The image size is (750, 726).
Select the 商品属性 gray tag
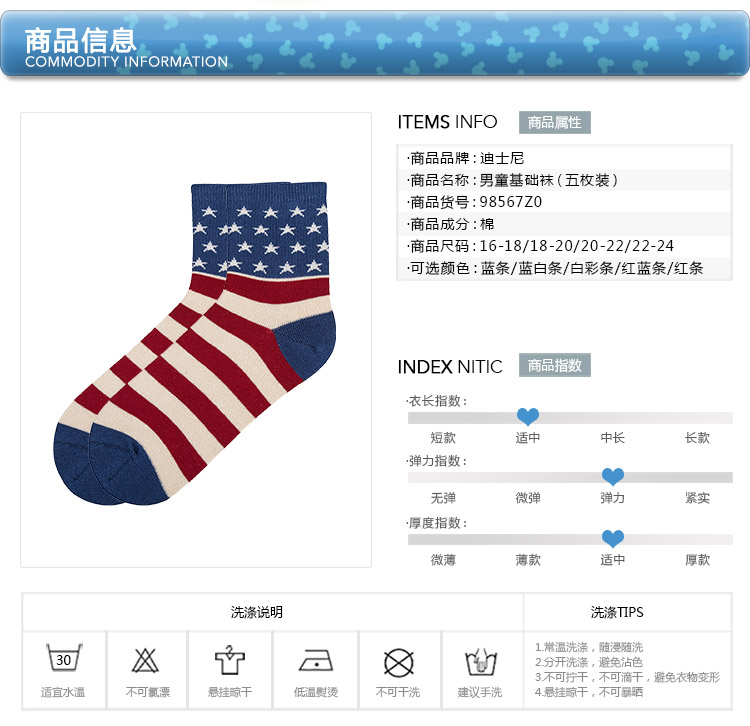point(554,122)
